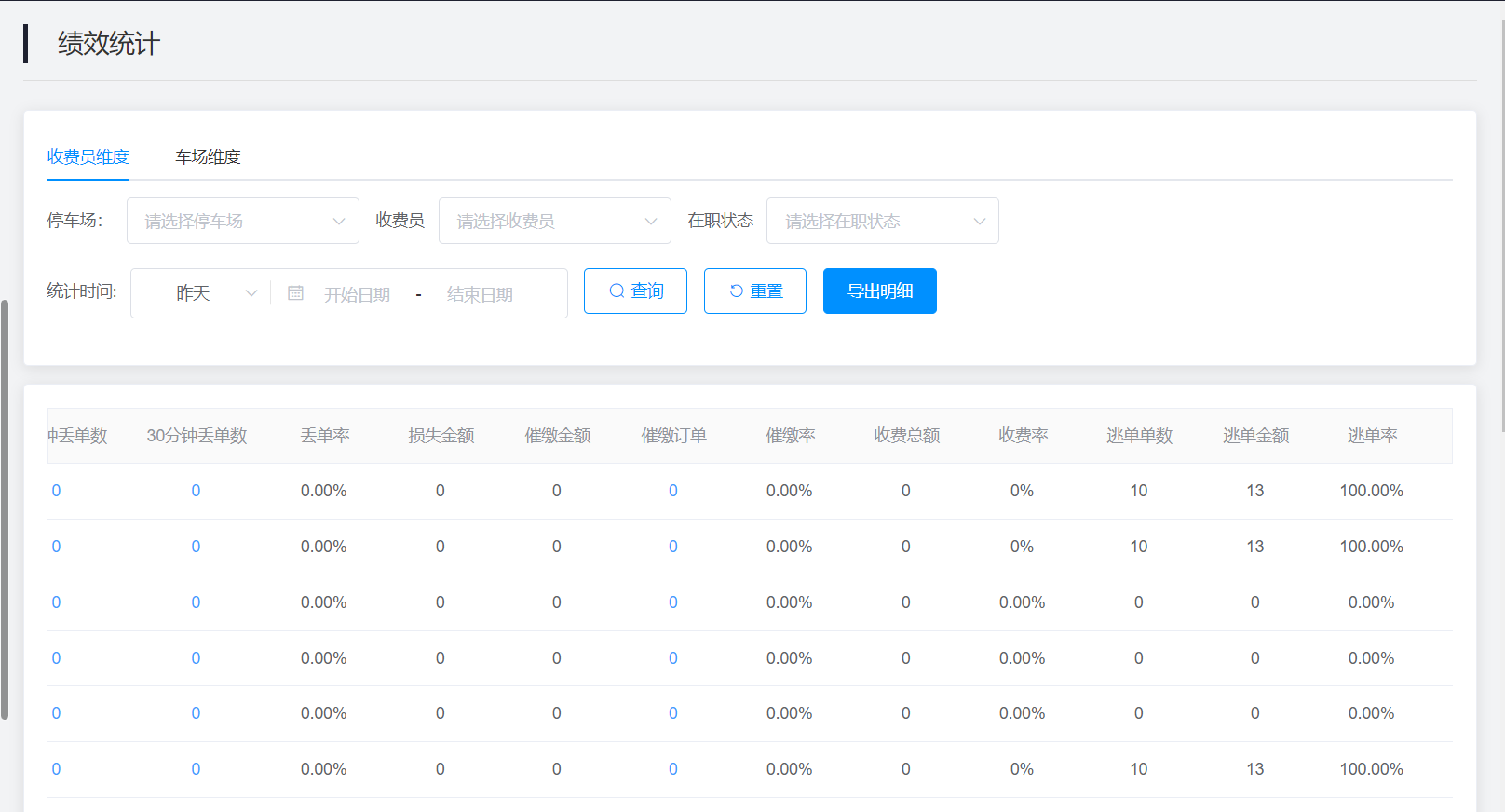This screenshot has height=812, width=1505.
Task: Click the 逃单金额 column header
Action: [1255, 436]
